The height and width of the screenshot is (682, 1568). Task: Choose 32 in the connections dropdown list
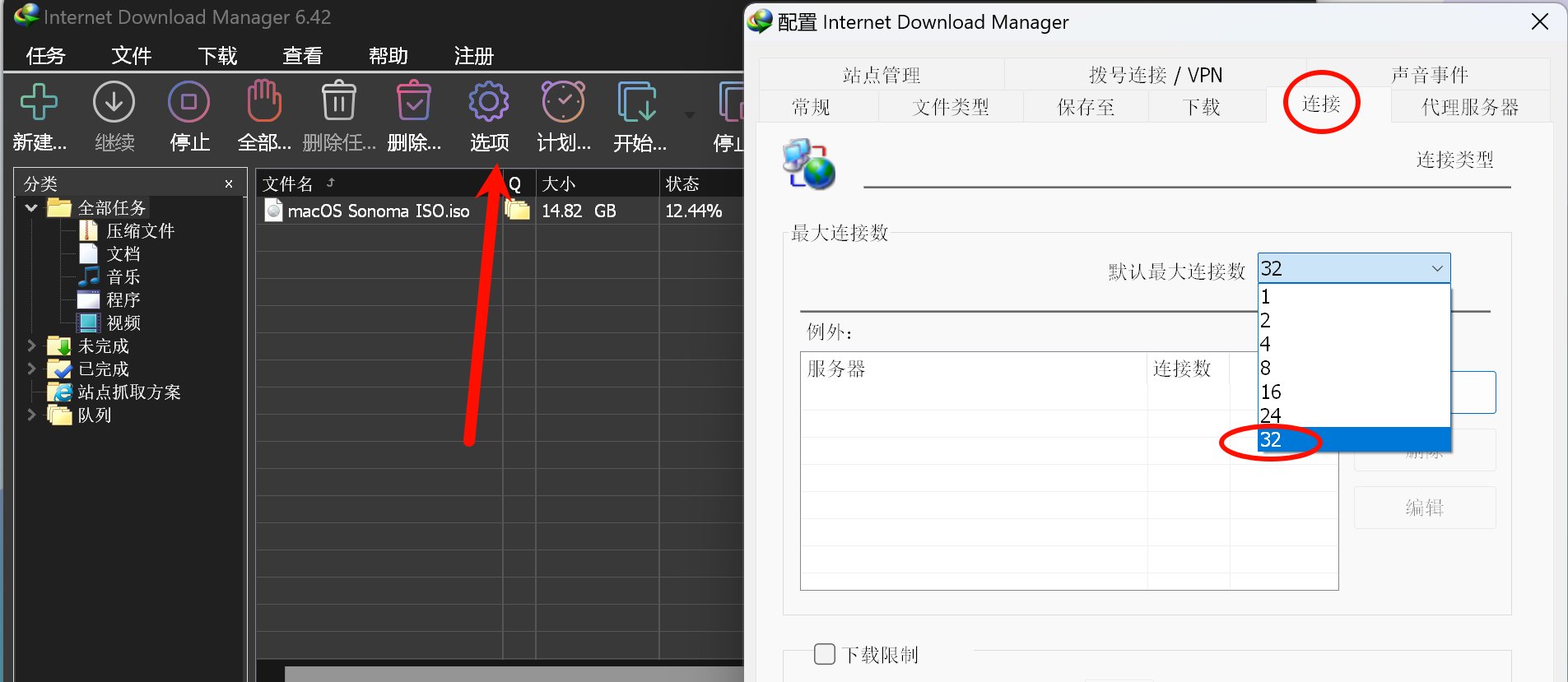coord(1354,439)
